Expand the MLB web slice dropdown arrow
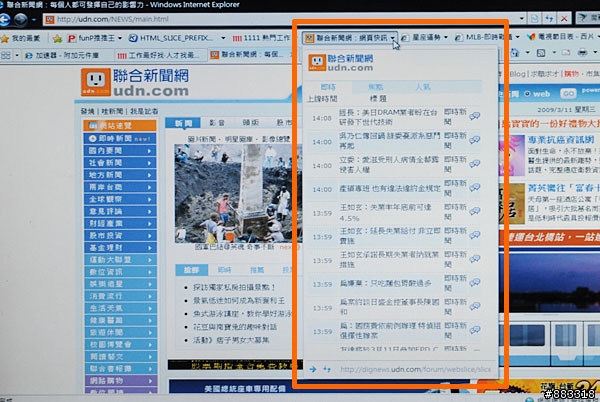Image resolution: width=600 pixels, height=402 pixels. (517, 37)
